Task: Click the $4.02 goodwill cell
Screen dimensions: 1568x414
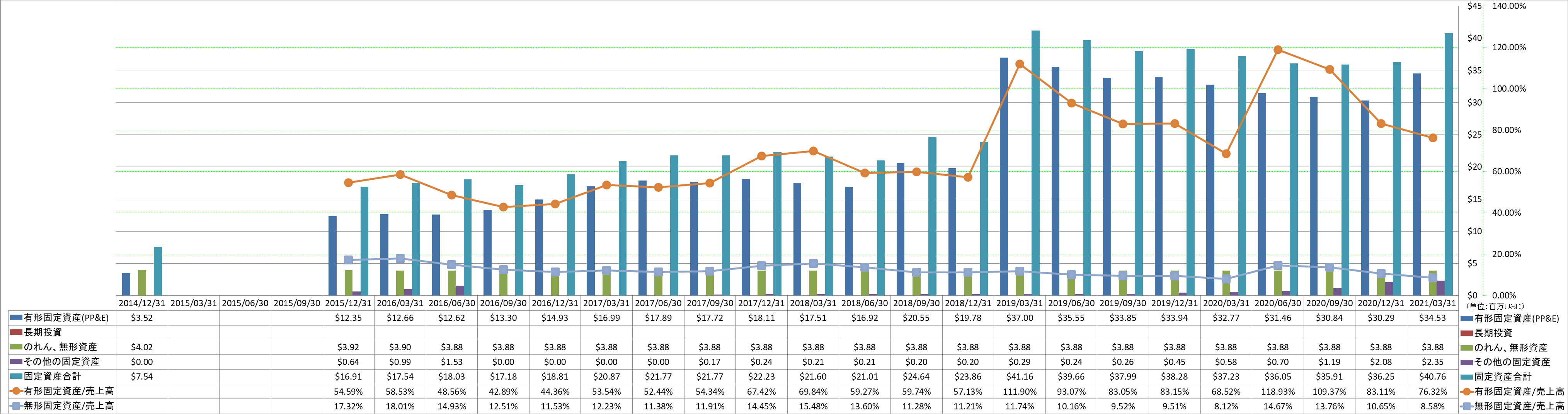Action: pos(142,347)
